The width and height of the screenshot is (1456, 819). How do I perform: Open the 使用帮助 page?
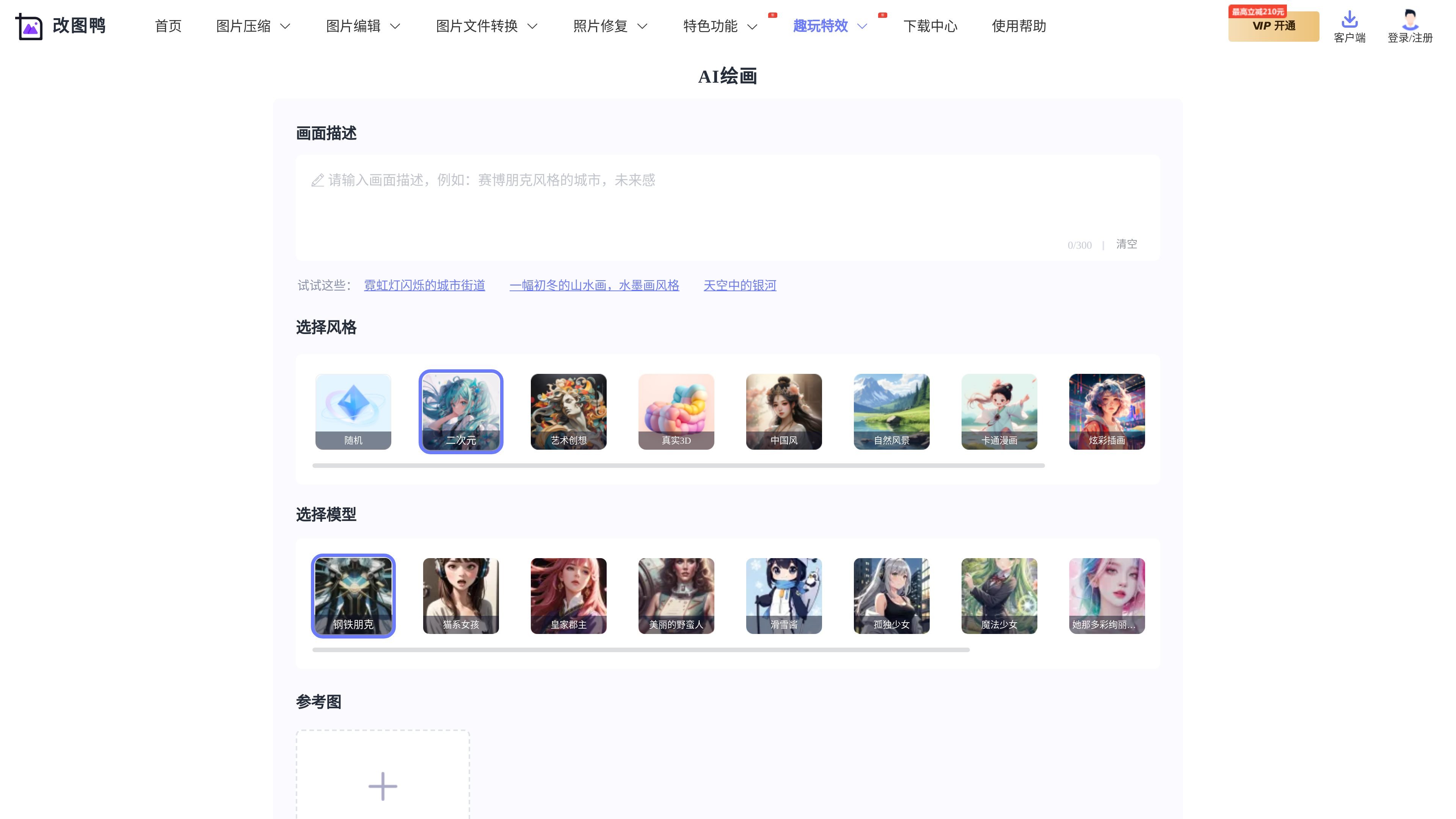1018,26
